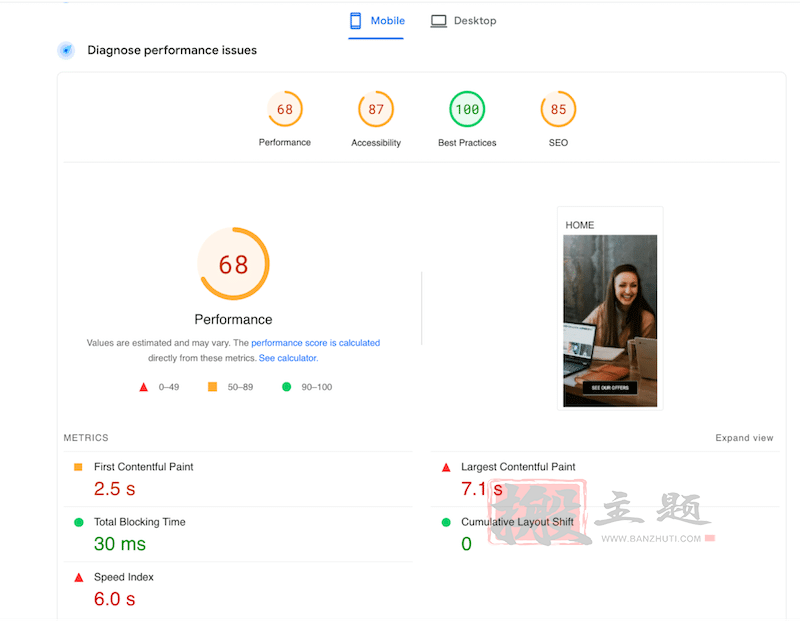Screen dimensions: 800x621
Task: Select the SEO 85 score gauge
Action: pos(558,109)
